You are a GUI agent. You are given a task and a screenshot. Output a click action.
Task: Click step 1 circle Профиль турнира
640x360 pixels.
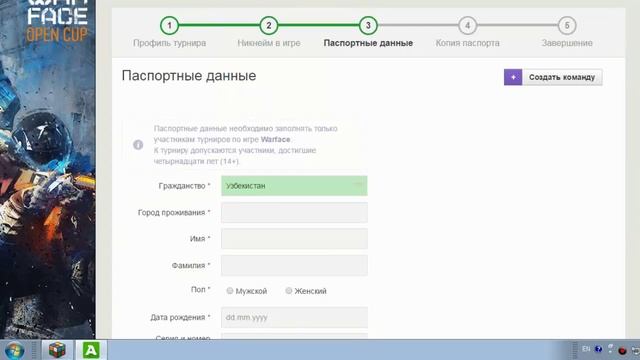click(169, 26)
